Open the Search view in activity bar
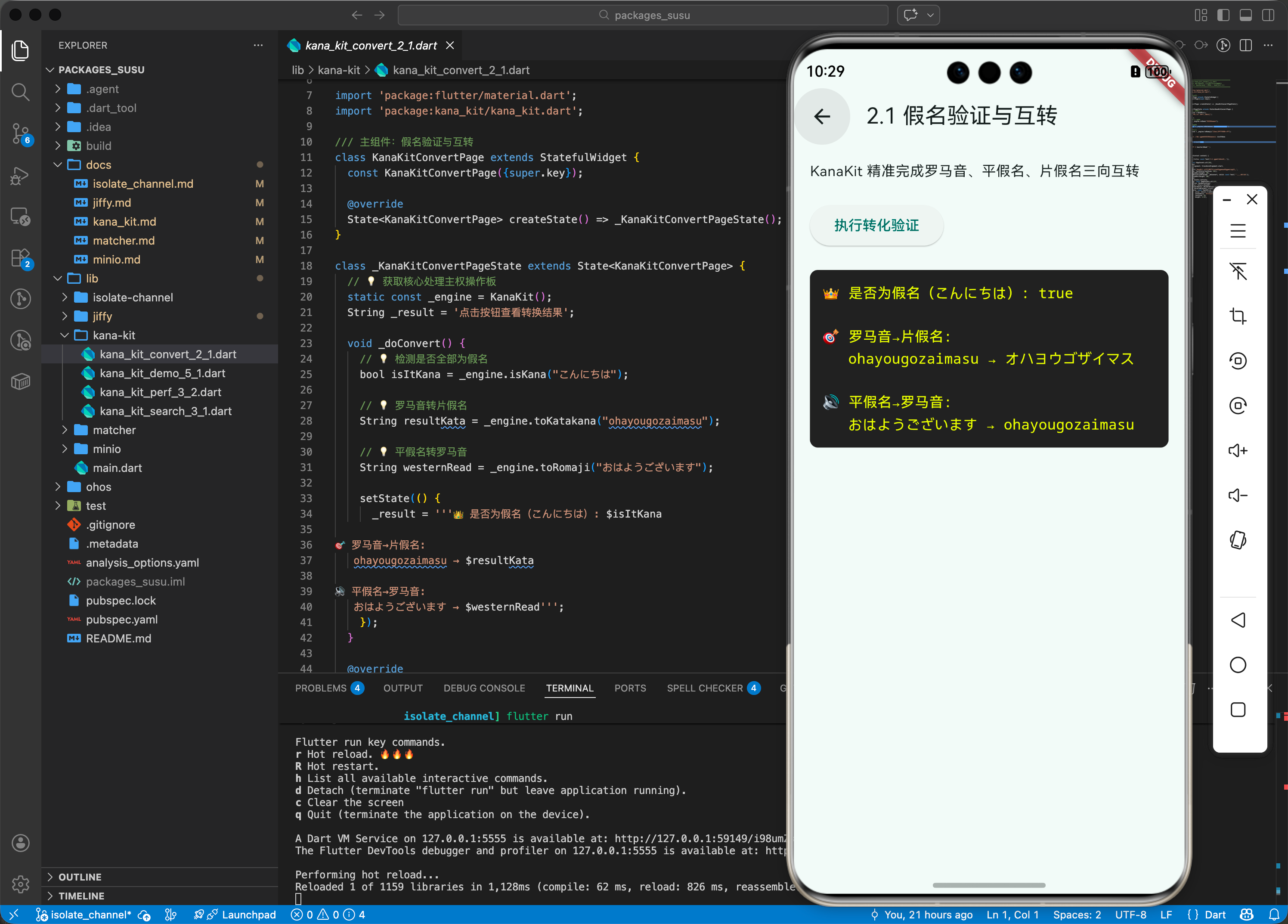The height and width of the screenshot is (924, 1288). pos(20,91)
